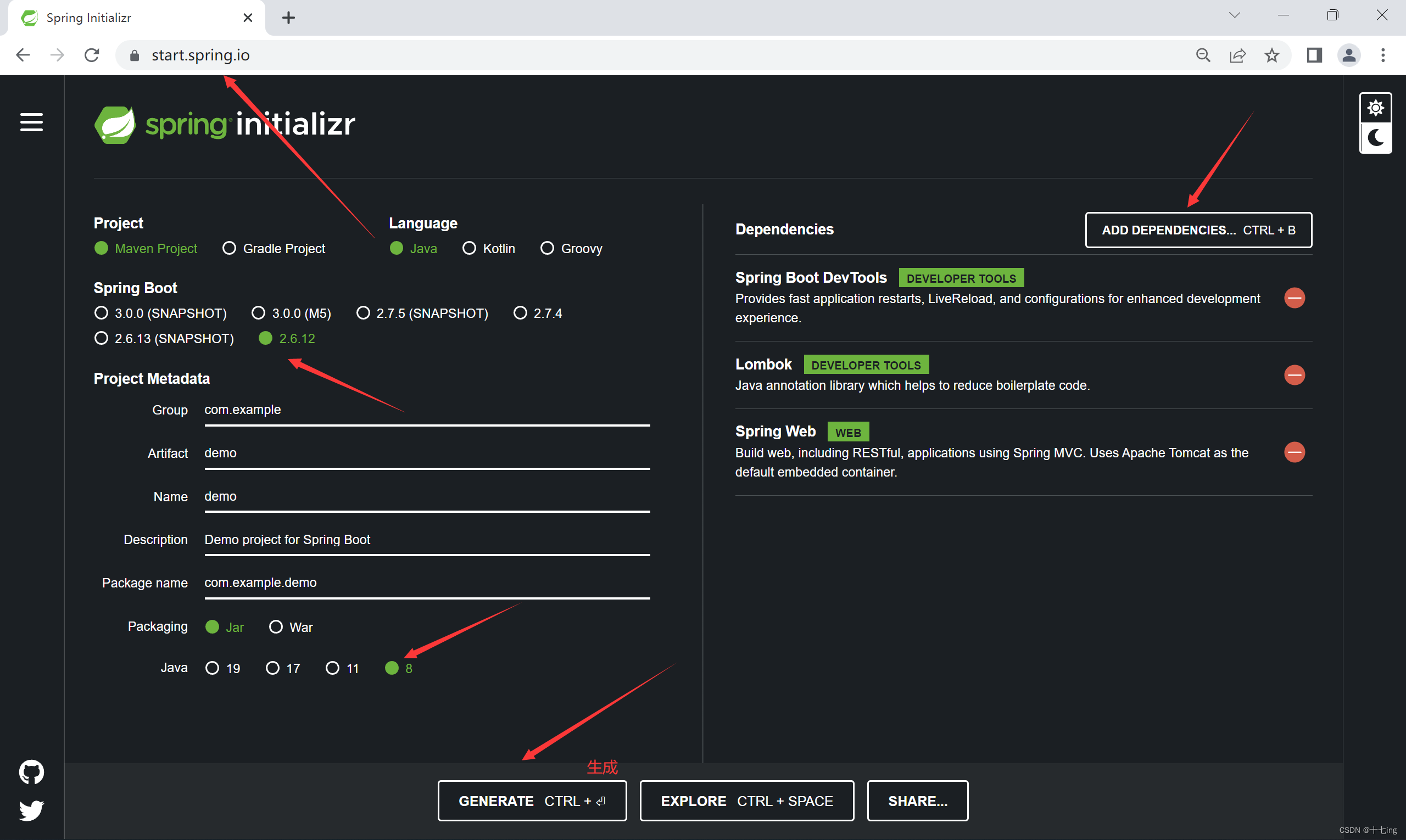Viewport: 1406px width, 840px height.
Task: Open Chrome three-dot menu
Action: pos(1383,55)
